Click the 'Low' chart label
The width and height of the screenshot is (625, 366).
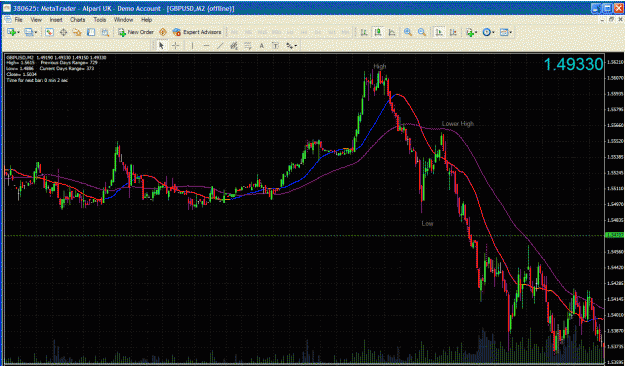pos(427,223)
